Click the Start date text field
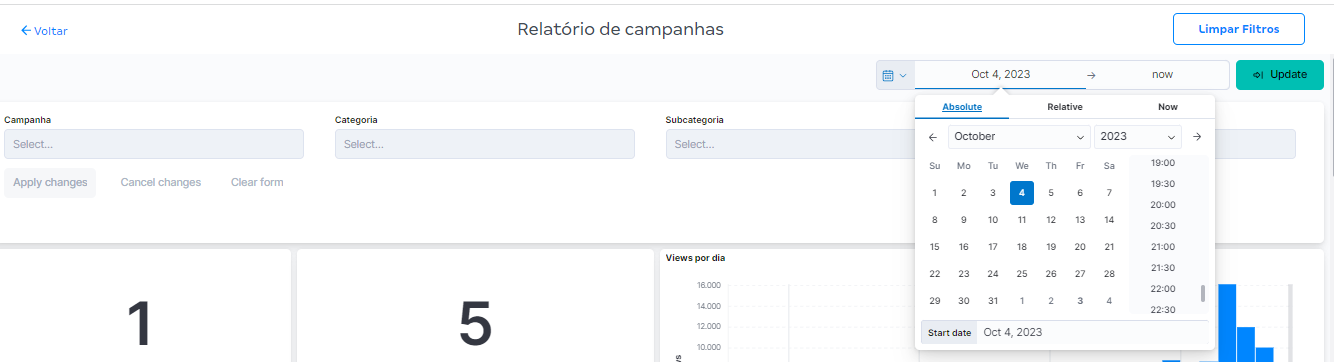This screenshot has height=362, width=1334. pyautogui.click(x=1092, y=333)
